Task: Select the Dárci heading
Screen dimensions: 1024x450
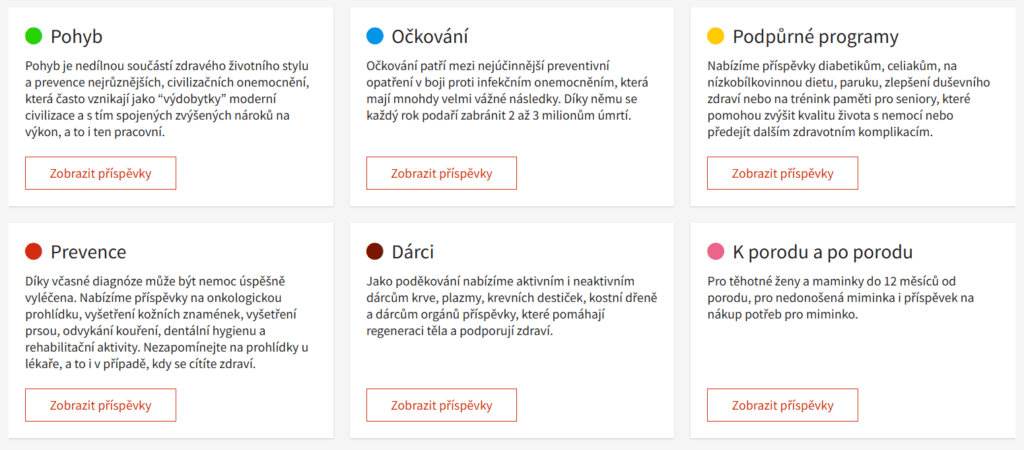Action: [x=414, y=251]
